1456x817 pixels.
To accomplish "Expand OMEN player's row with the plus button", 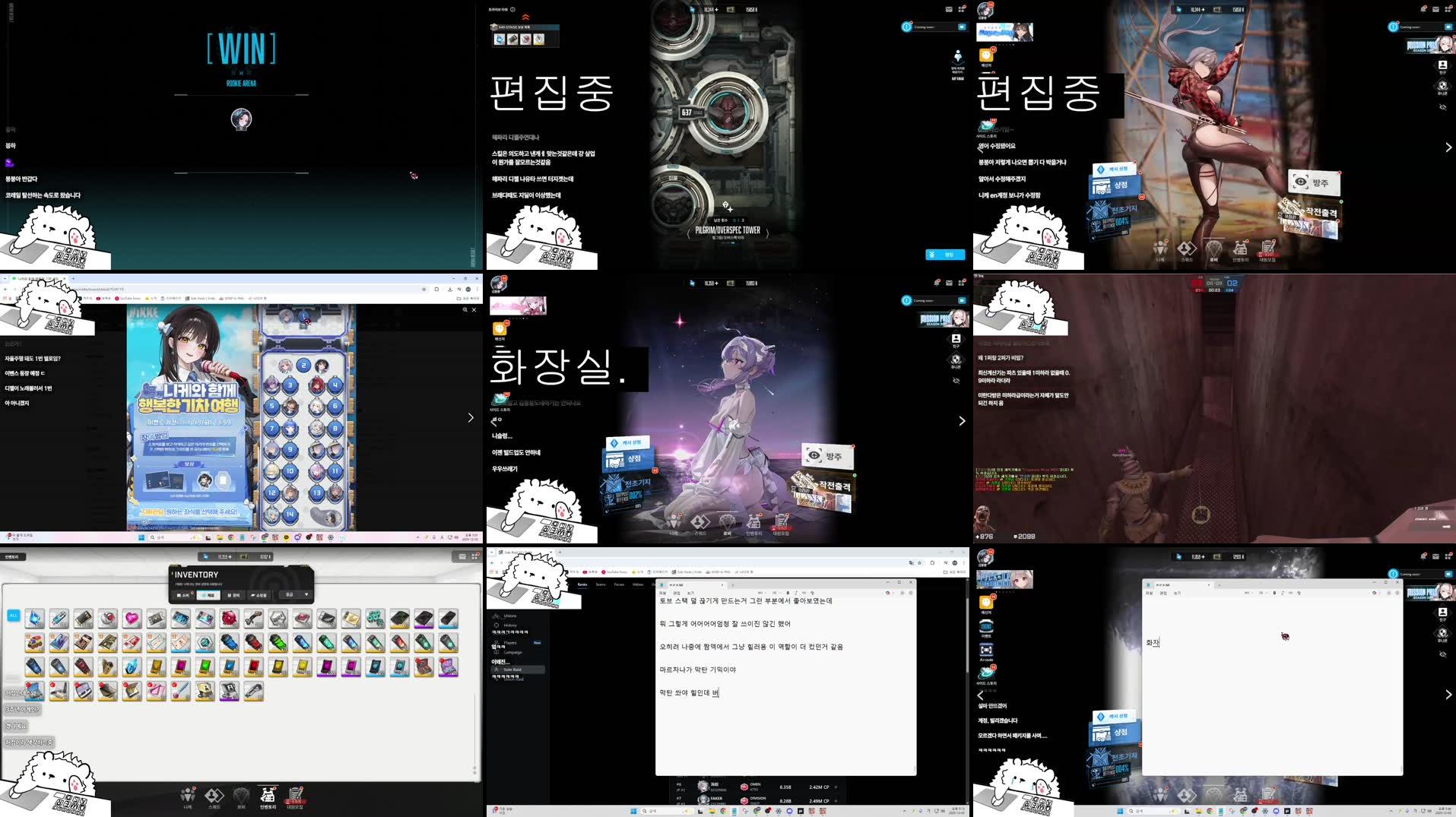I will coord(836,787).
